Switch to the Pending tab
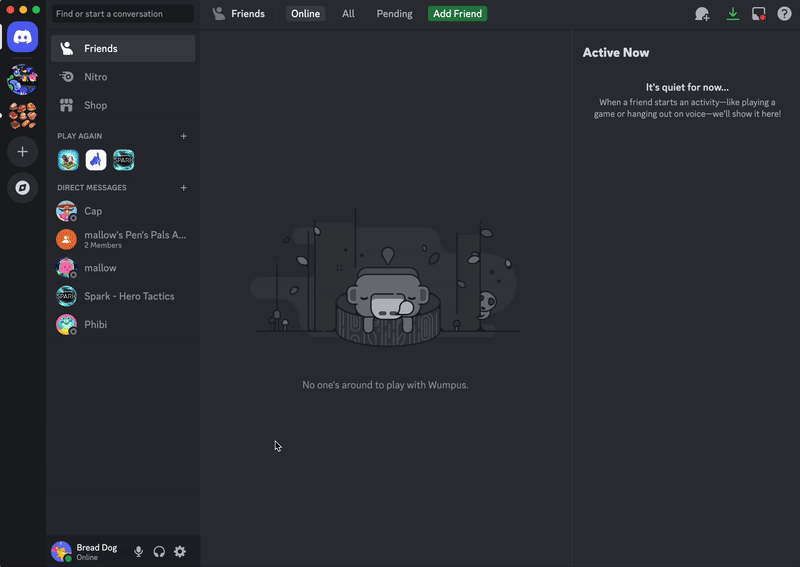This screenshot has width=800, height=567. pos(394,14)
